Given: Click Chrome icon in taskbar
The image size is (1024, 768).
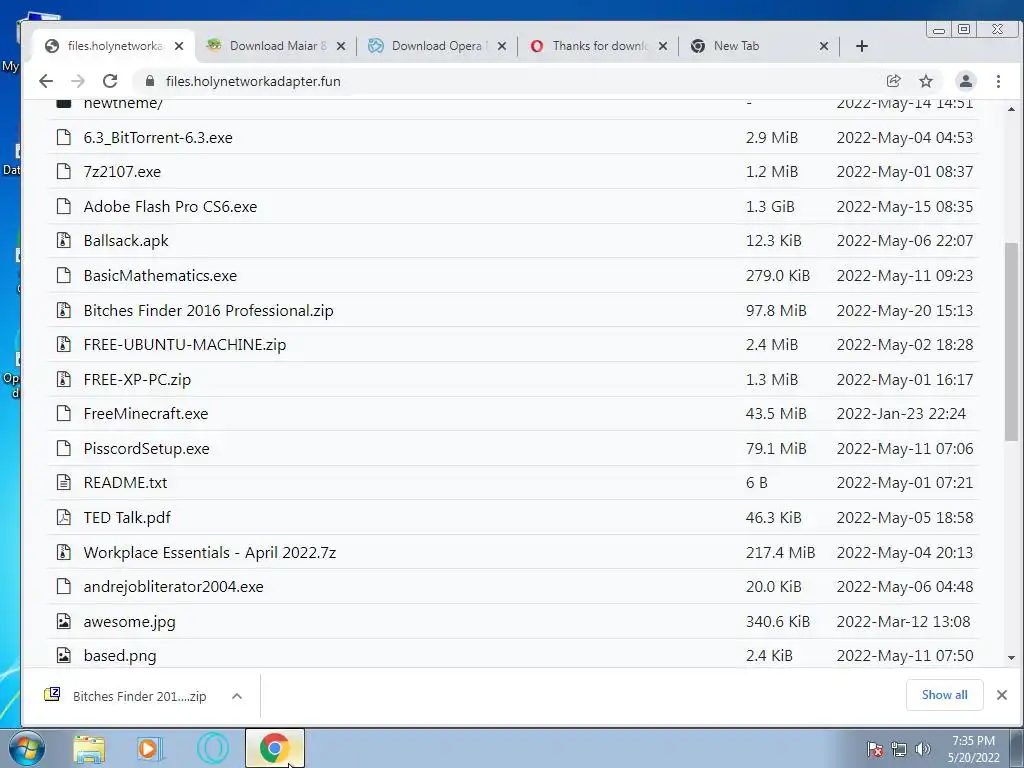Looking at the screenshot, I should coord(275,748).
